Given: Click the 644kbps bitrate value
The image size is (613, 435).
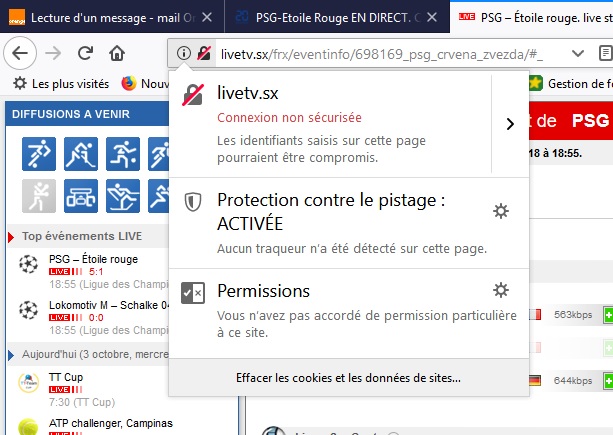Looking at the screenshot, I should [x=573, y=381].
